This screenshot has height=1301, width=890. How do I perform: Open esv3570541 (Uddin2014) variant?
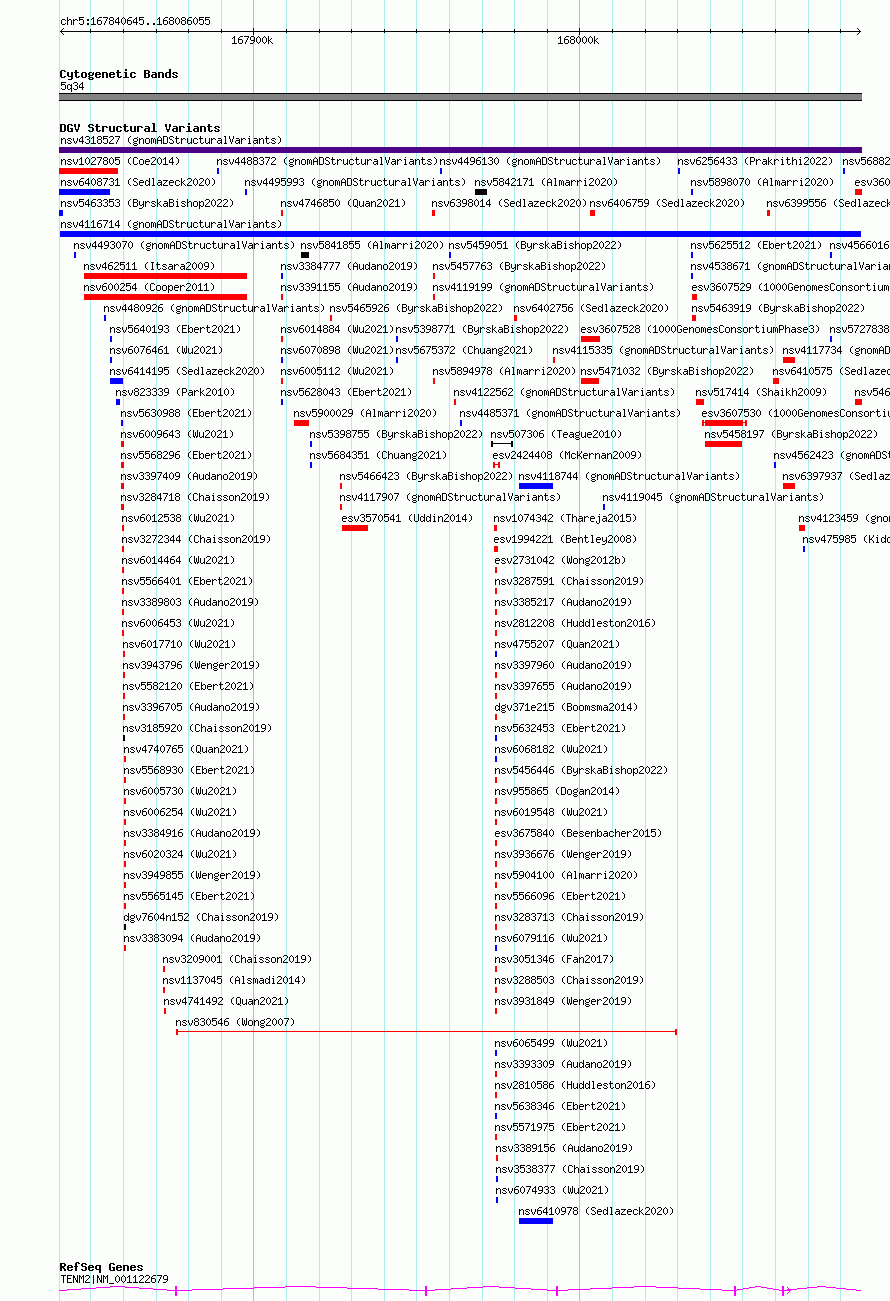coord(407,518)
